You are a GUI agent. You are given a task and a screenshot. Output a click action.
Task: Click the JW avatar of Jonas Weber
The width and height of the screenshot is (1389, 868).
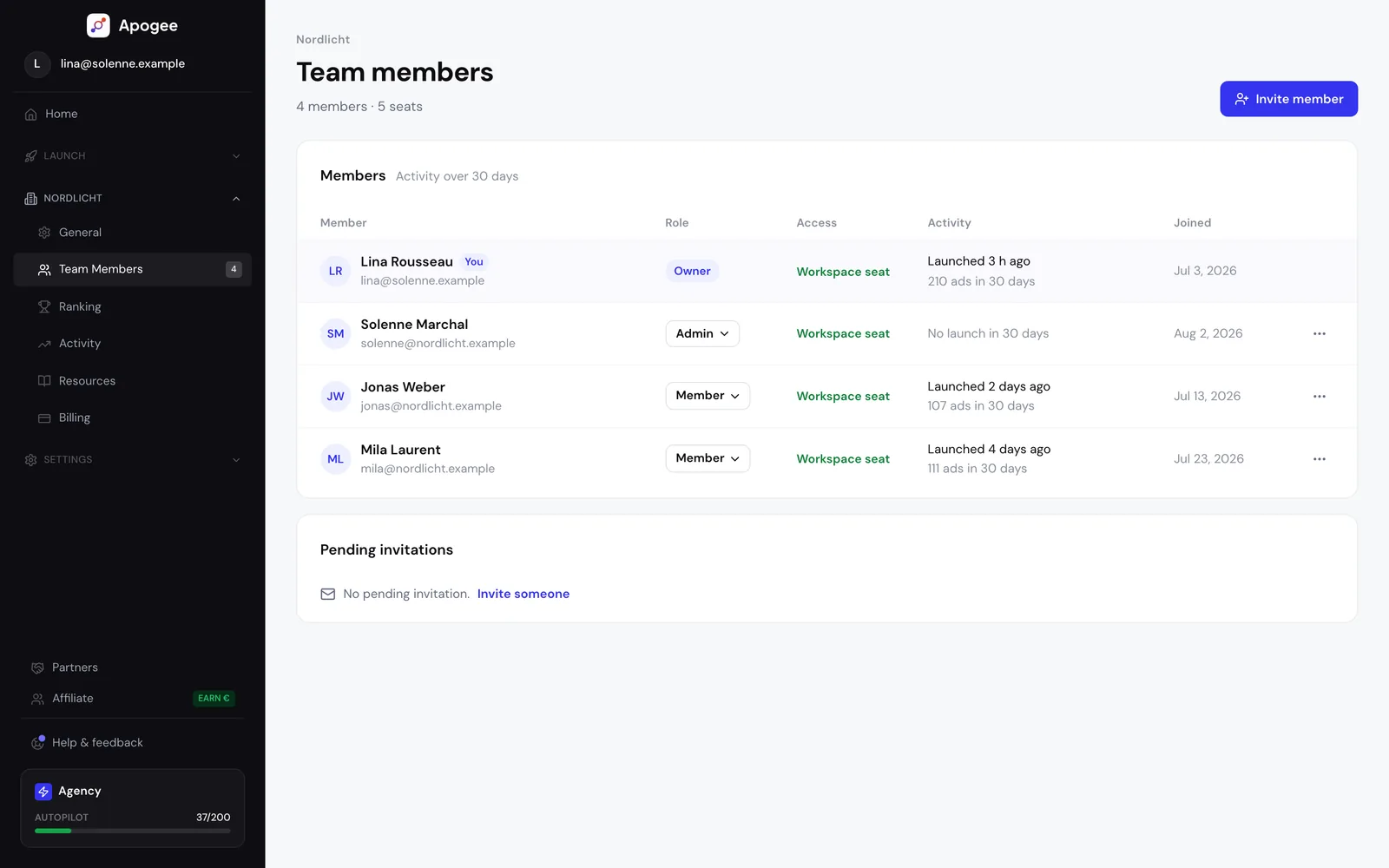(335, 397)
